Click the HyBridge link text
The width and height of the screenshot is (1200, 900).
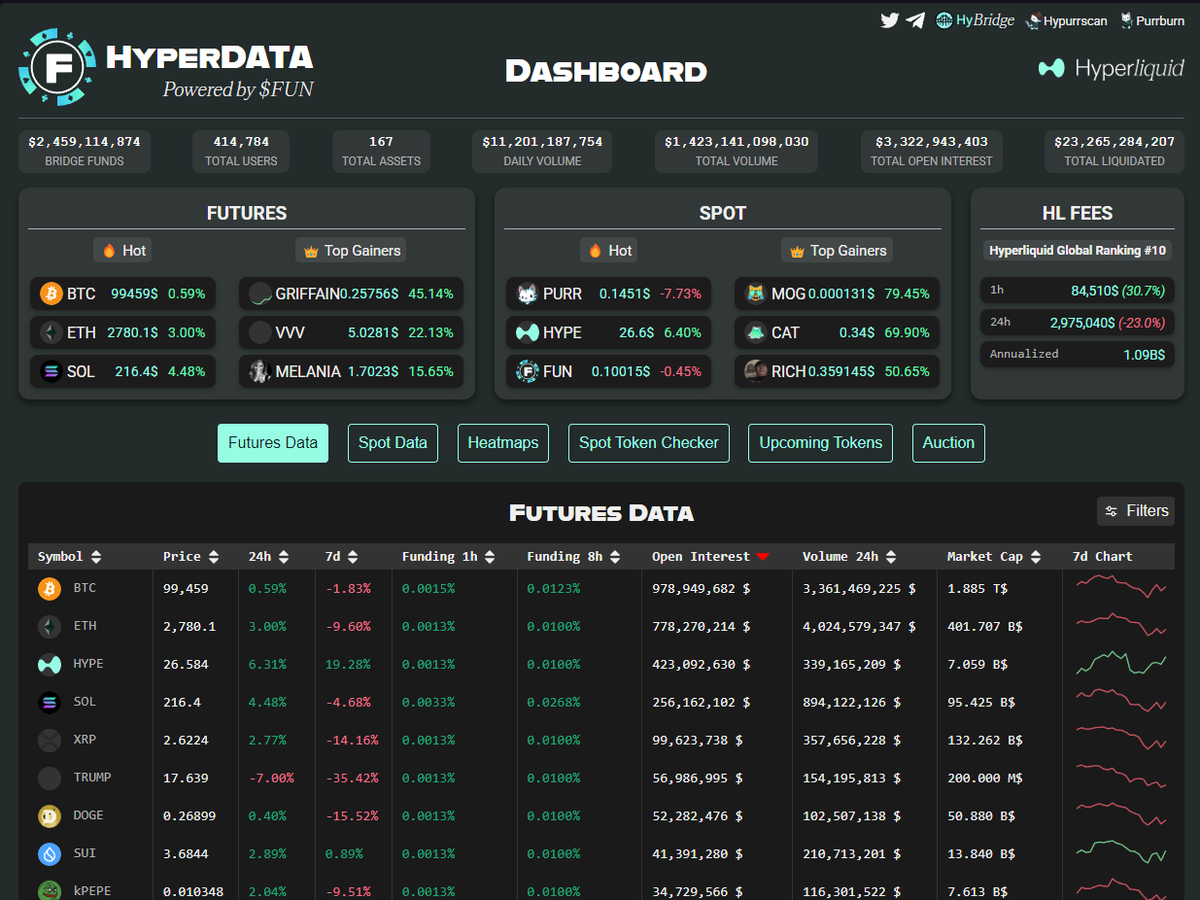(985, 20)
